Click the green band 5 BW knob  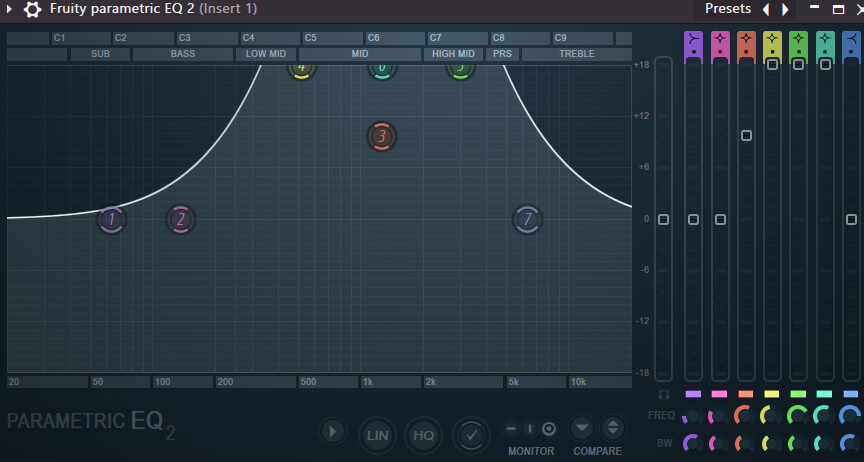(797, 443)
